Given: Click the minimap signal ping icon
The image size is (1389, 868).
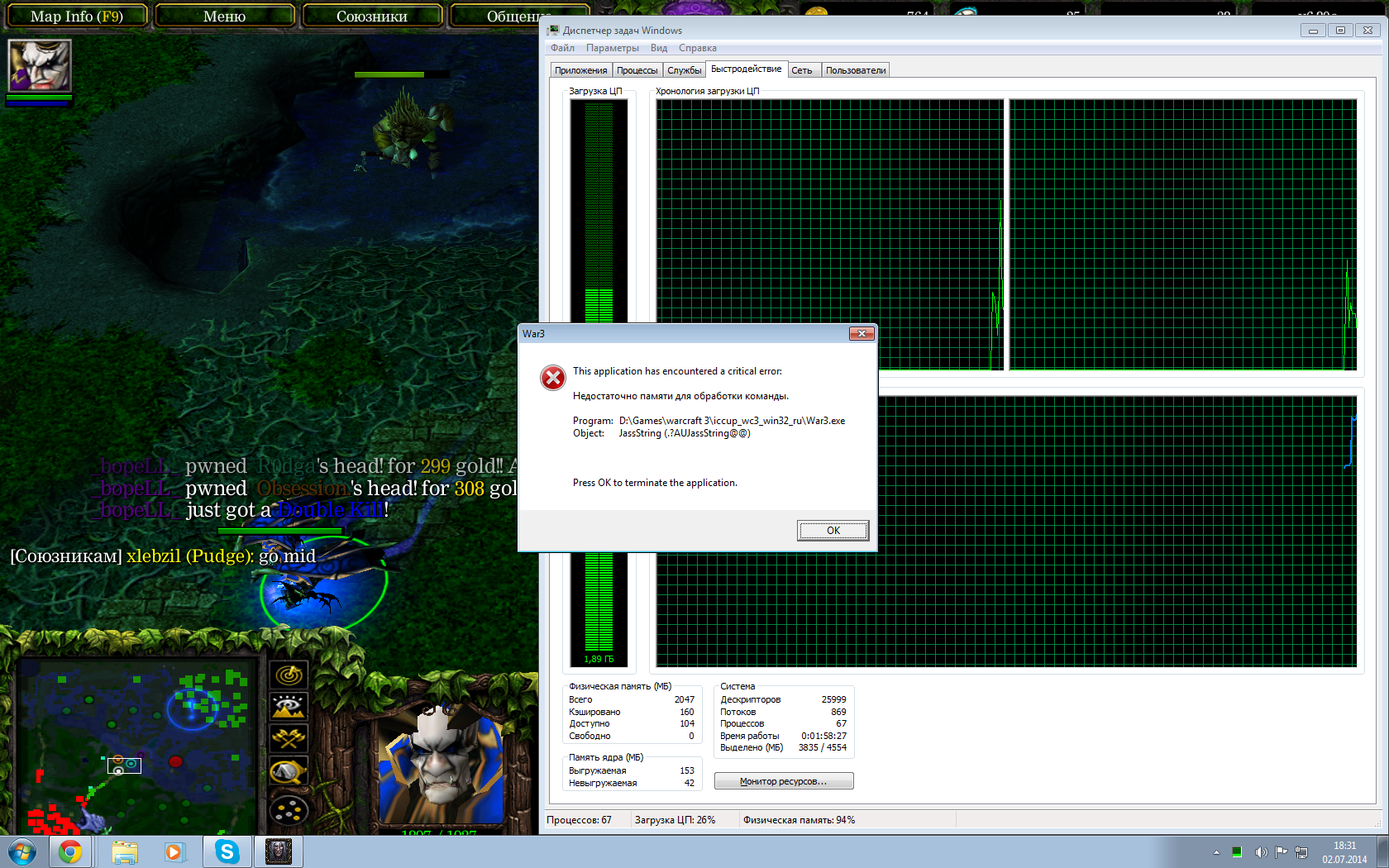Looking at the screenshot, I should tap(289, 675).
